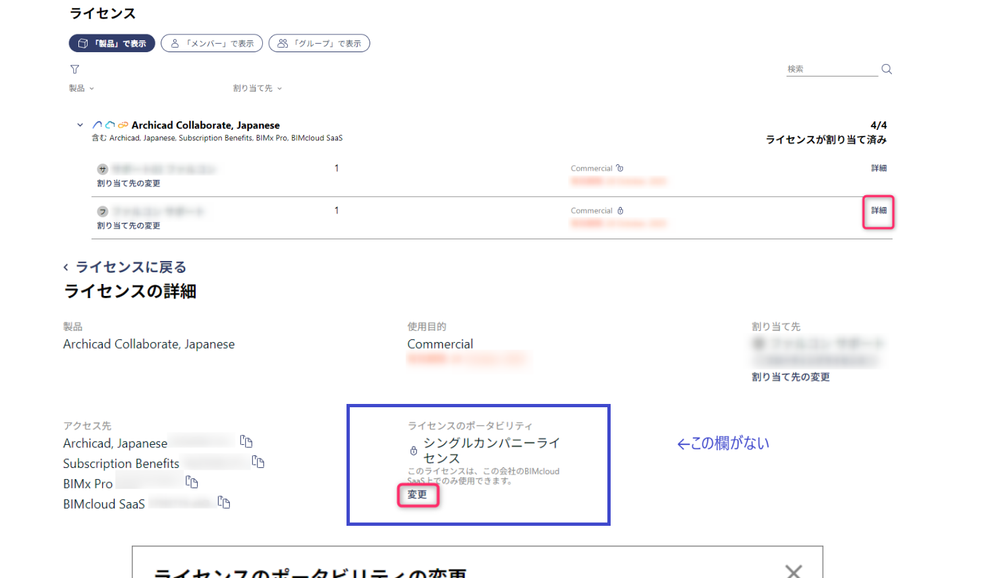Switch to the 「製品」で表示 view

pos(112,43)
